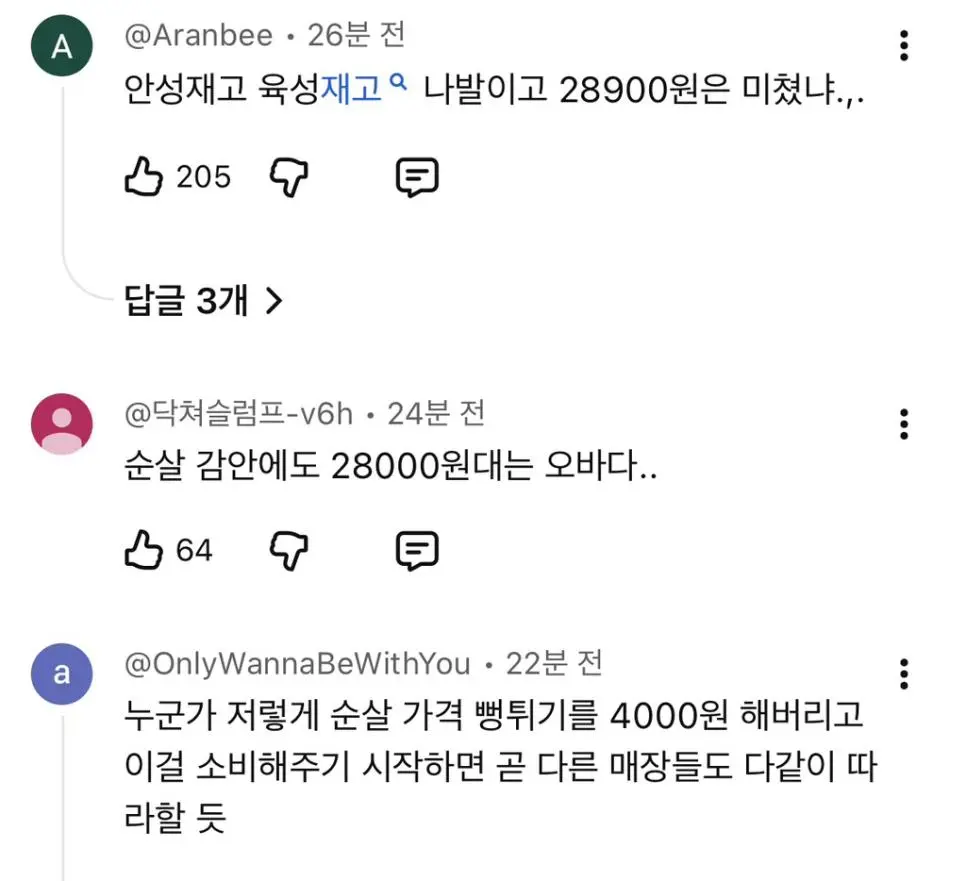Click the purple a avatar
966x881 pixels.
click(x=62, y=674)
